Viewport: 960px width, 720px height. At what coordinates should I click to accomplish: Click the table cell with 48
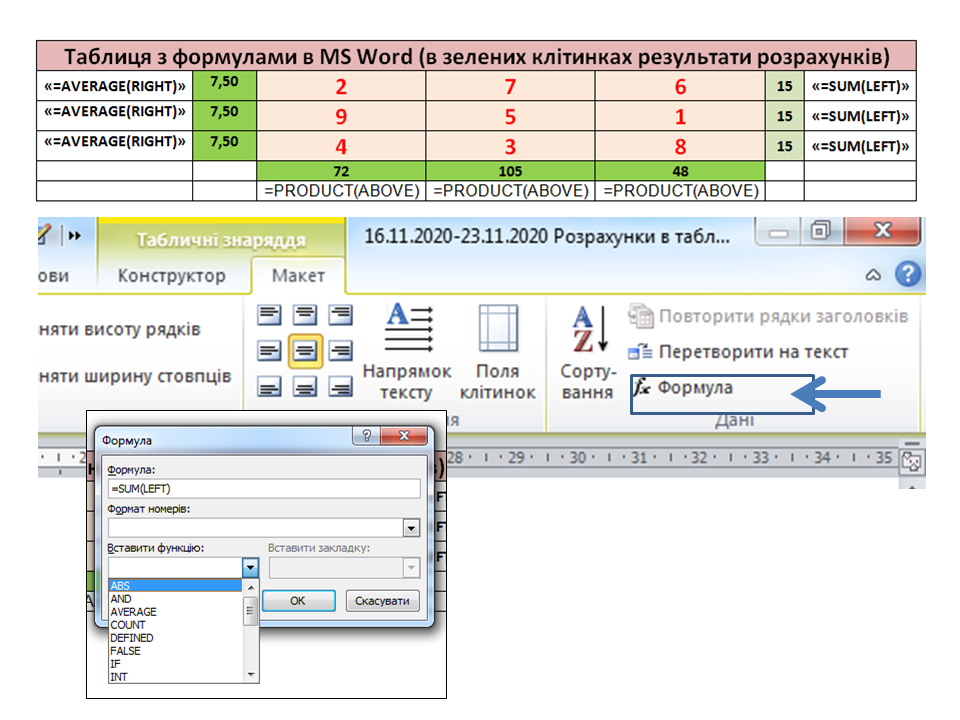pyautogui.click(x=680, y=171)
